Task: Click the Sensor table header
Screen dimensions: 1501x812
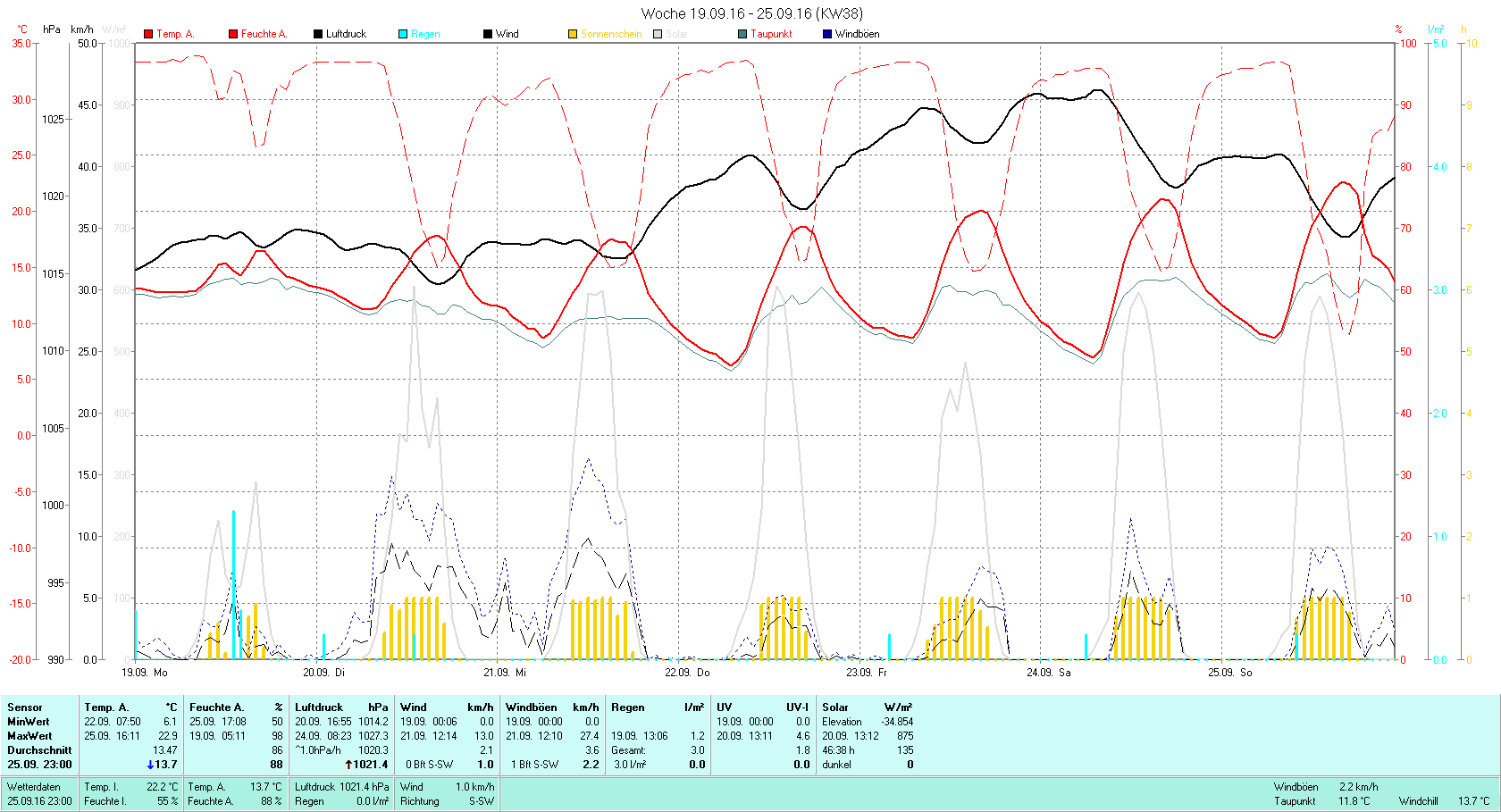Action: click(x=25, y=707)
